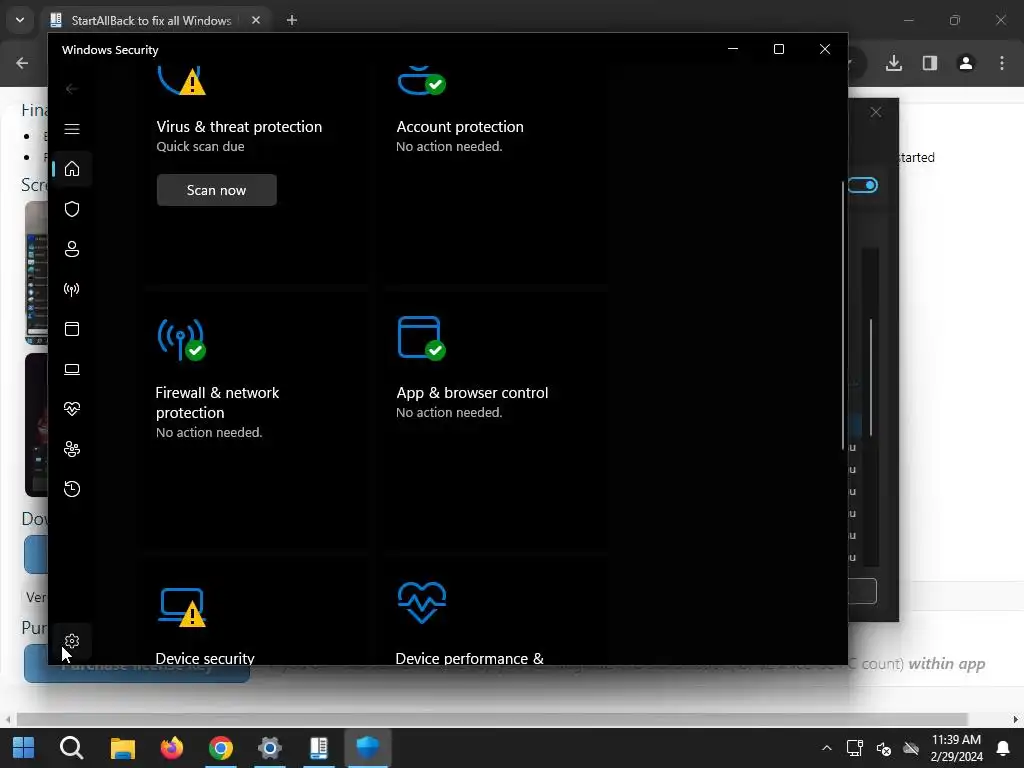Switch to Windows Security taskbar icon
Screen dimensions: 1024x768
click(x=368, y=748)
